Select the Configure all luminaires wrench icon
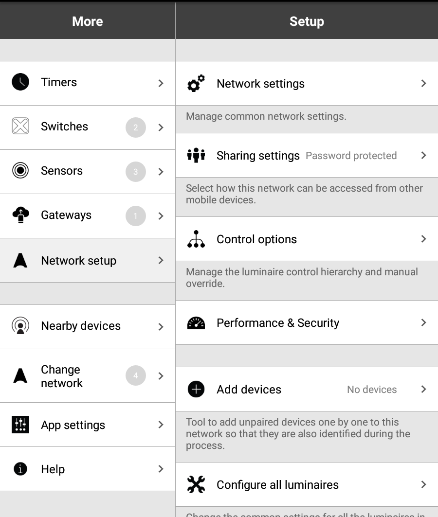 click(196, 484)
